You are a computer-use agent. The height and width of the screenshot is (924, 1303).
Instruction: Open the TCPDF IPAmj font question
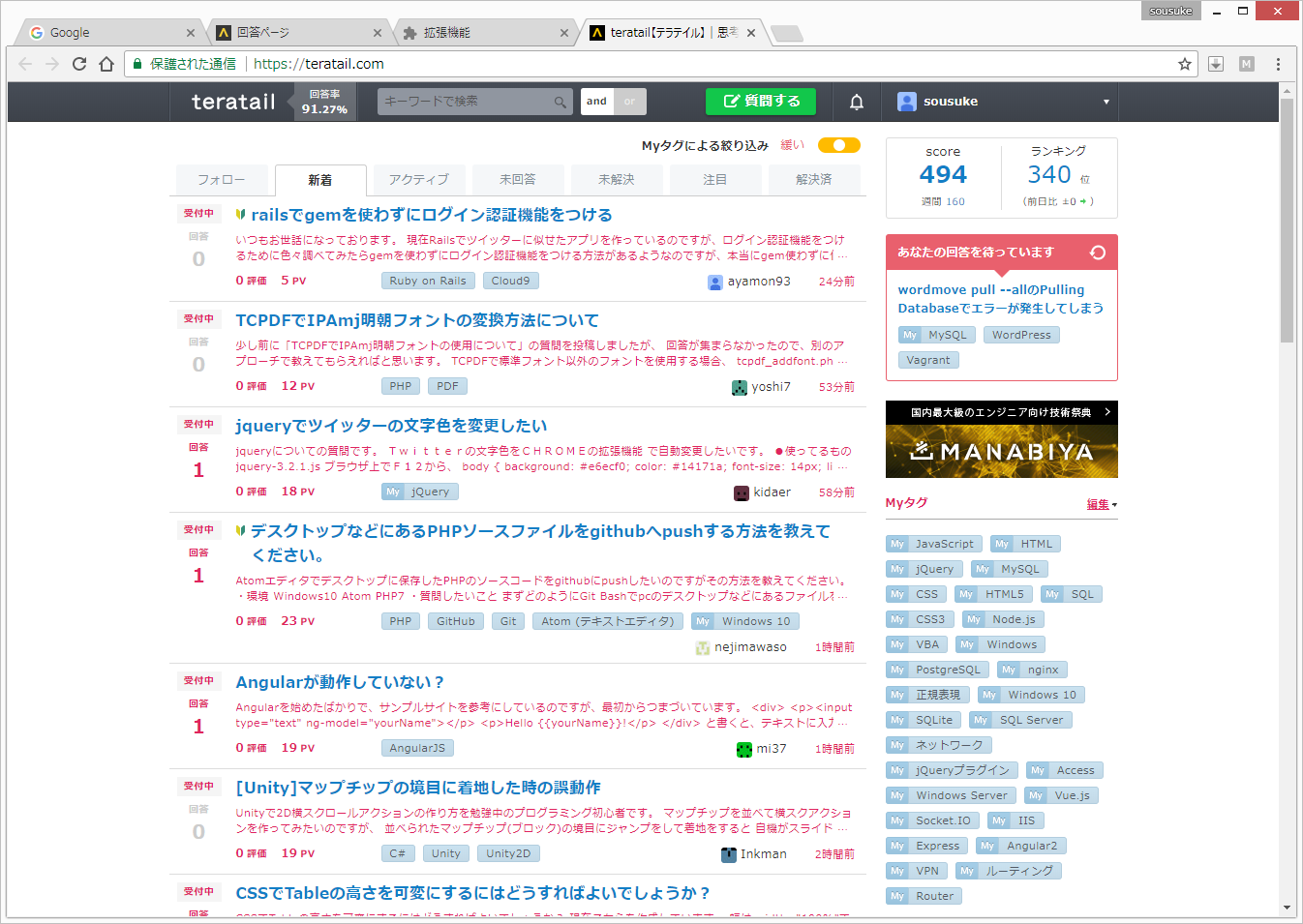tap(417, 320)
